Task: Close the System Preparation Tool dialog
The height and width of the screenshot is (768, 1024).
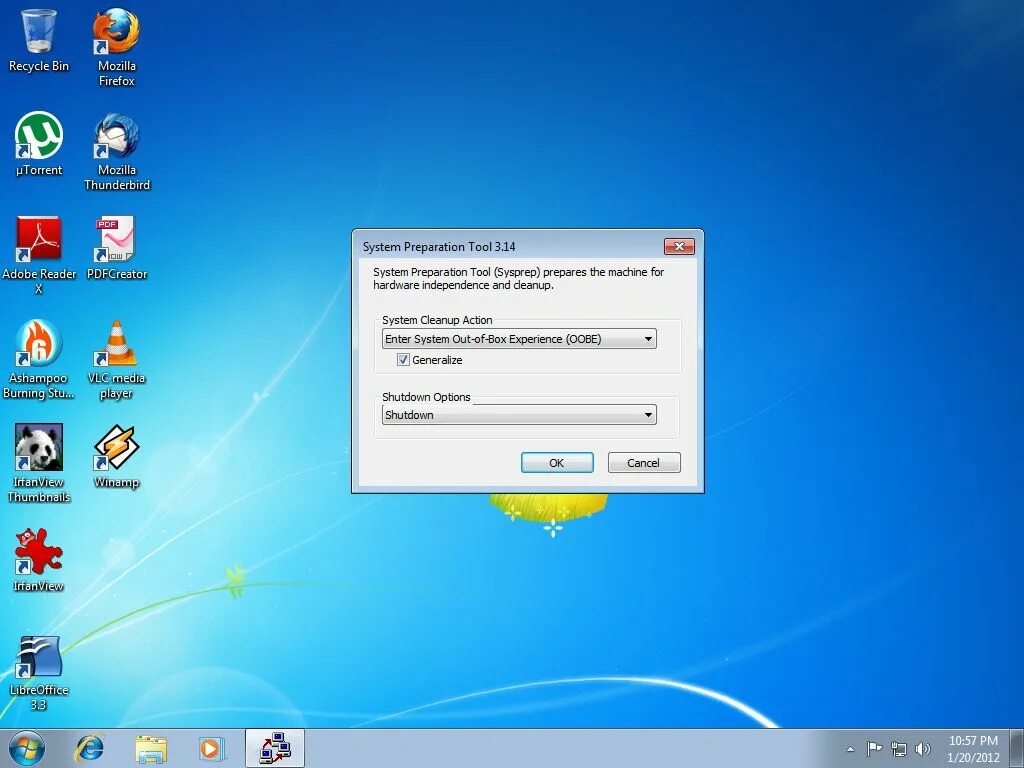Action: tap(679, 246)
